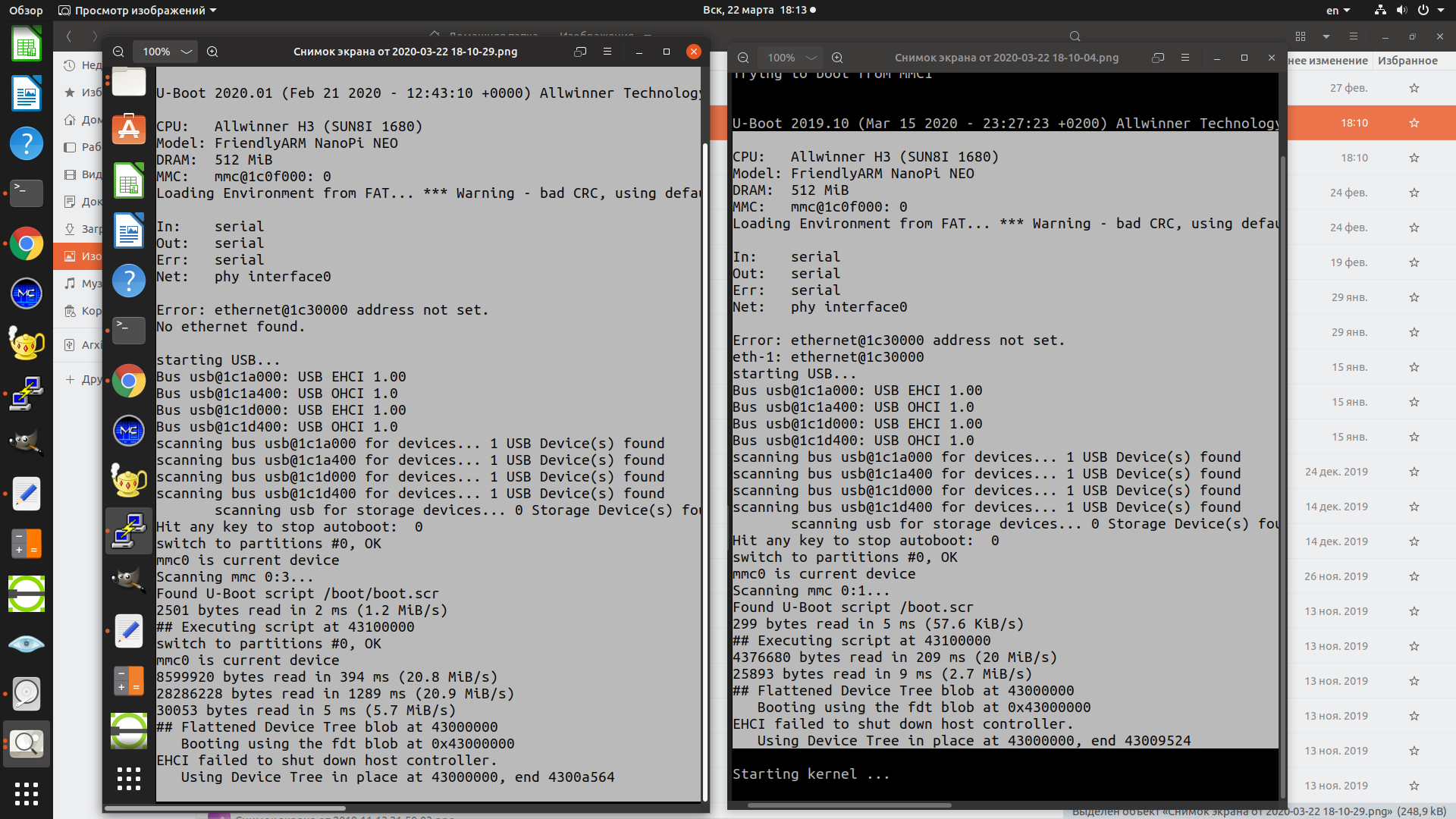Open the sound volume icon

pos(1401,10)
